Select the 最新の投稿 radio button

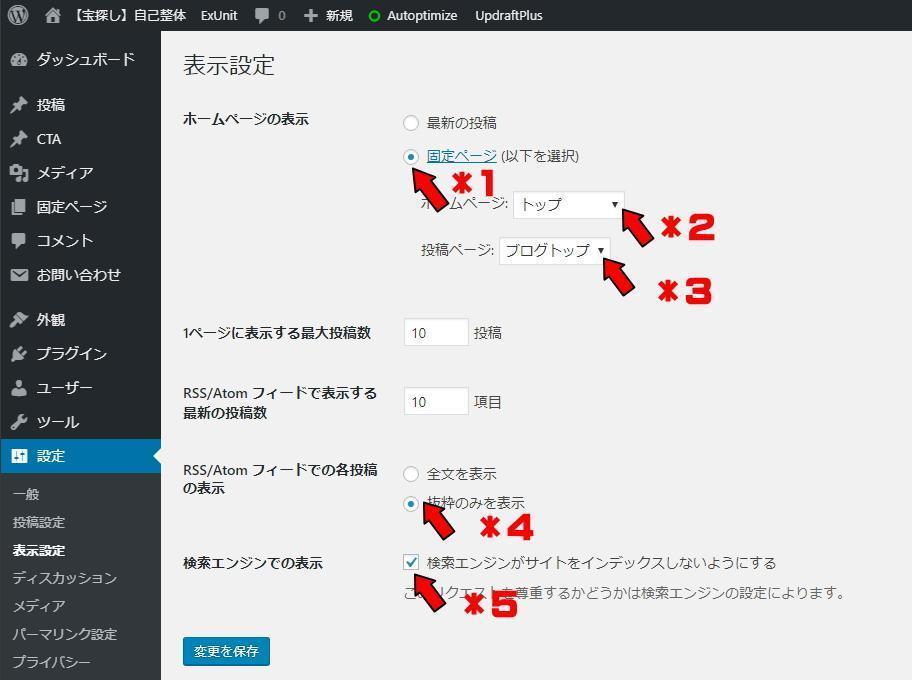(411, 123)
